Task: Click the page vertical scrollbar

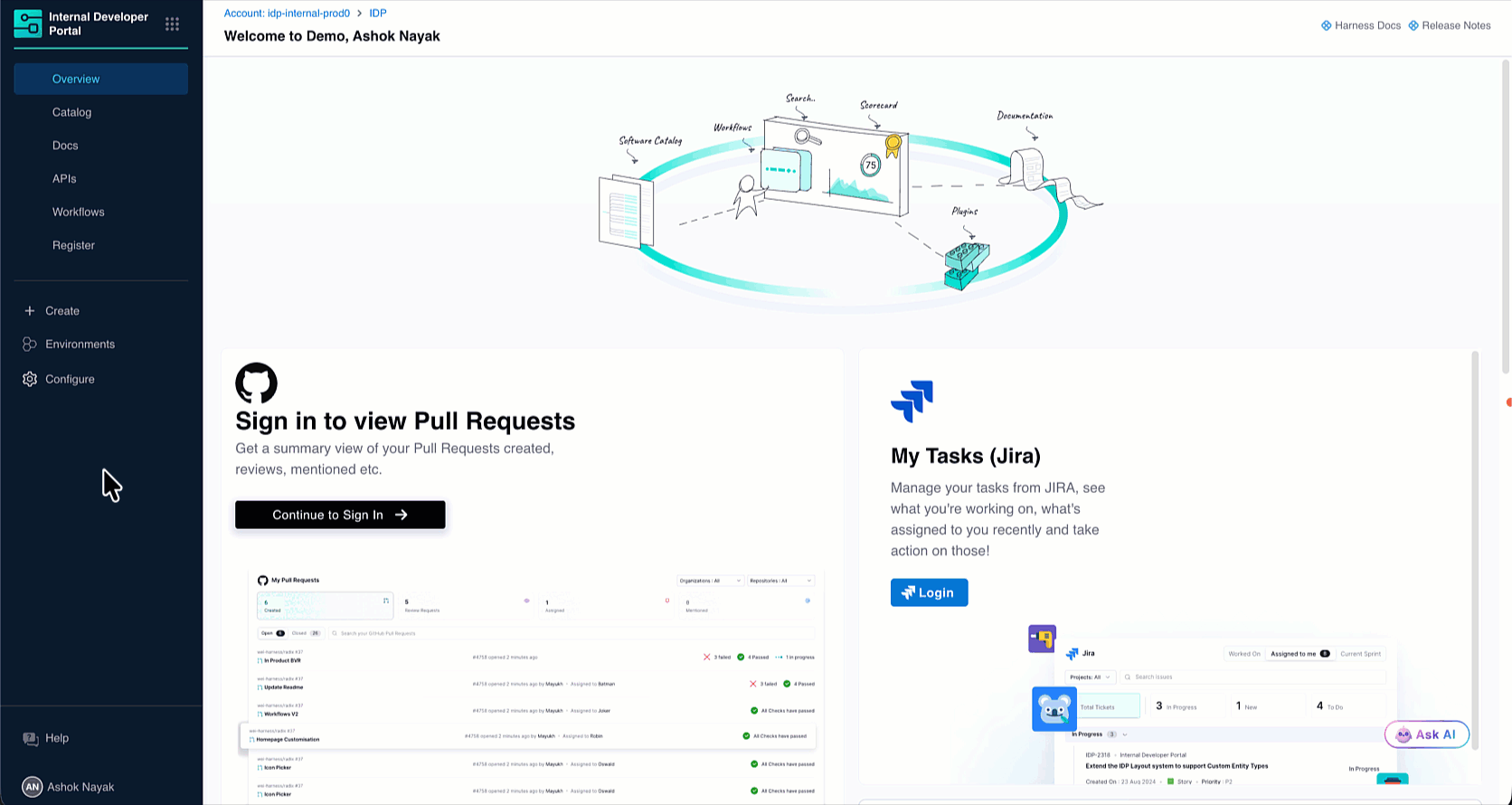Action: 1506,217
